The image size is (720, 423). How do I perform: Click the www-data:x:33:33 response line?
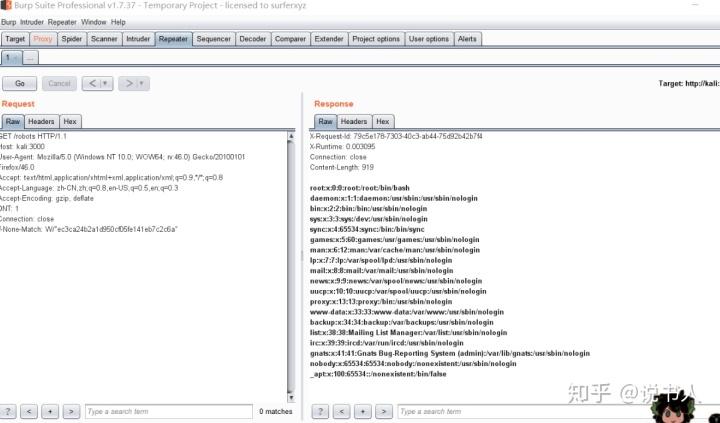tap(407, 312)
